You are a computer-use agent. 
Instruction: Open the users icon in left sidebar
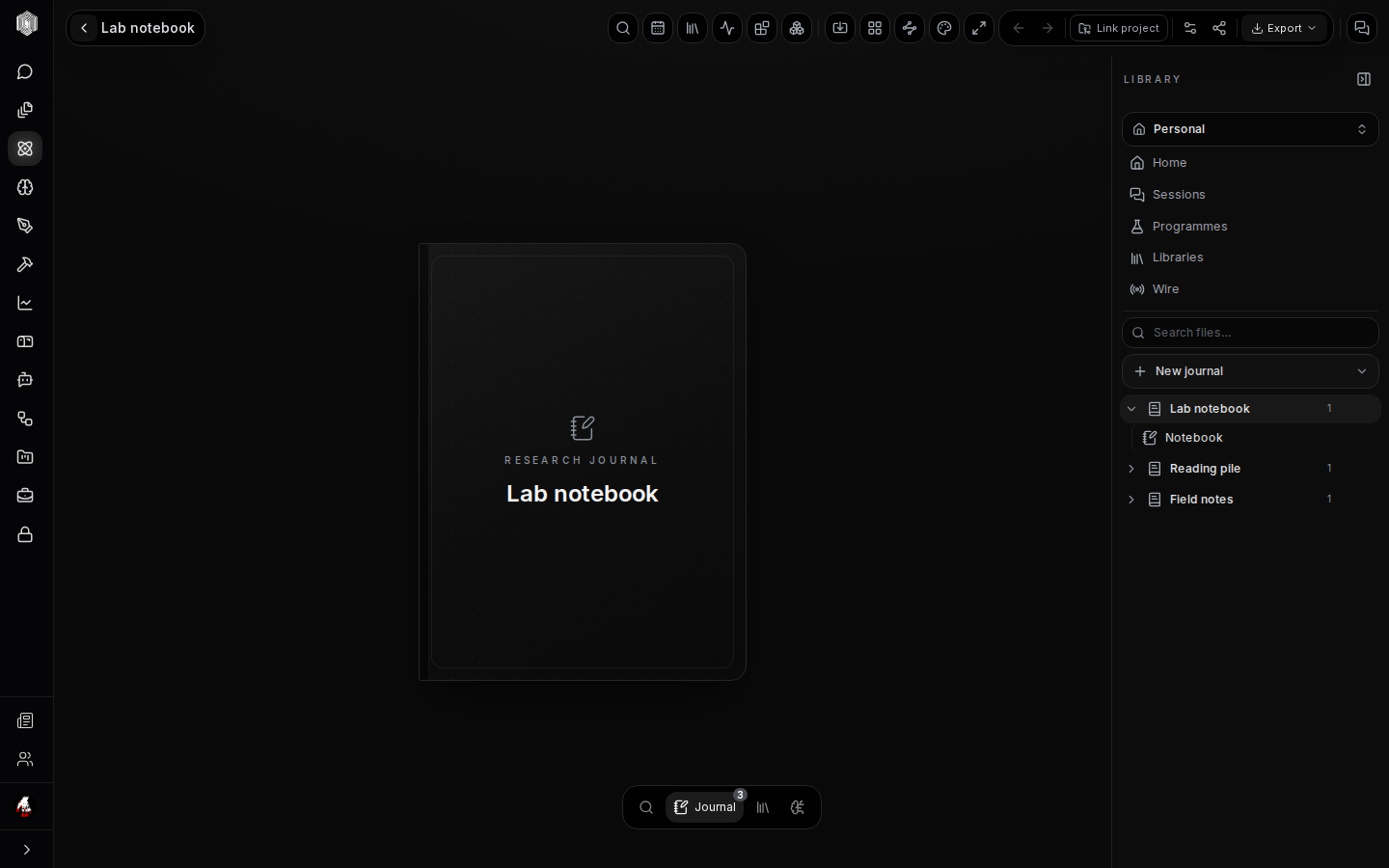click(x=25, y=759)
